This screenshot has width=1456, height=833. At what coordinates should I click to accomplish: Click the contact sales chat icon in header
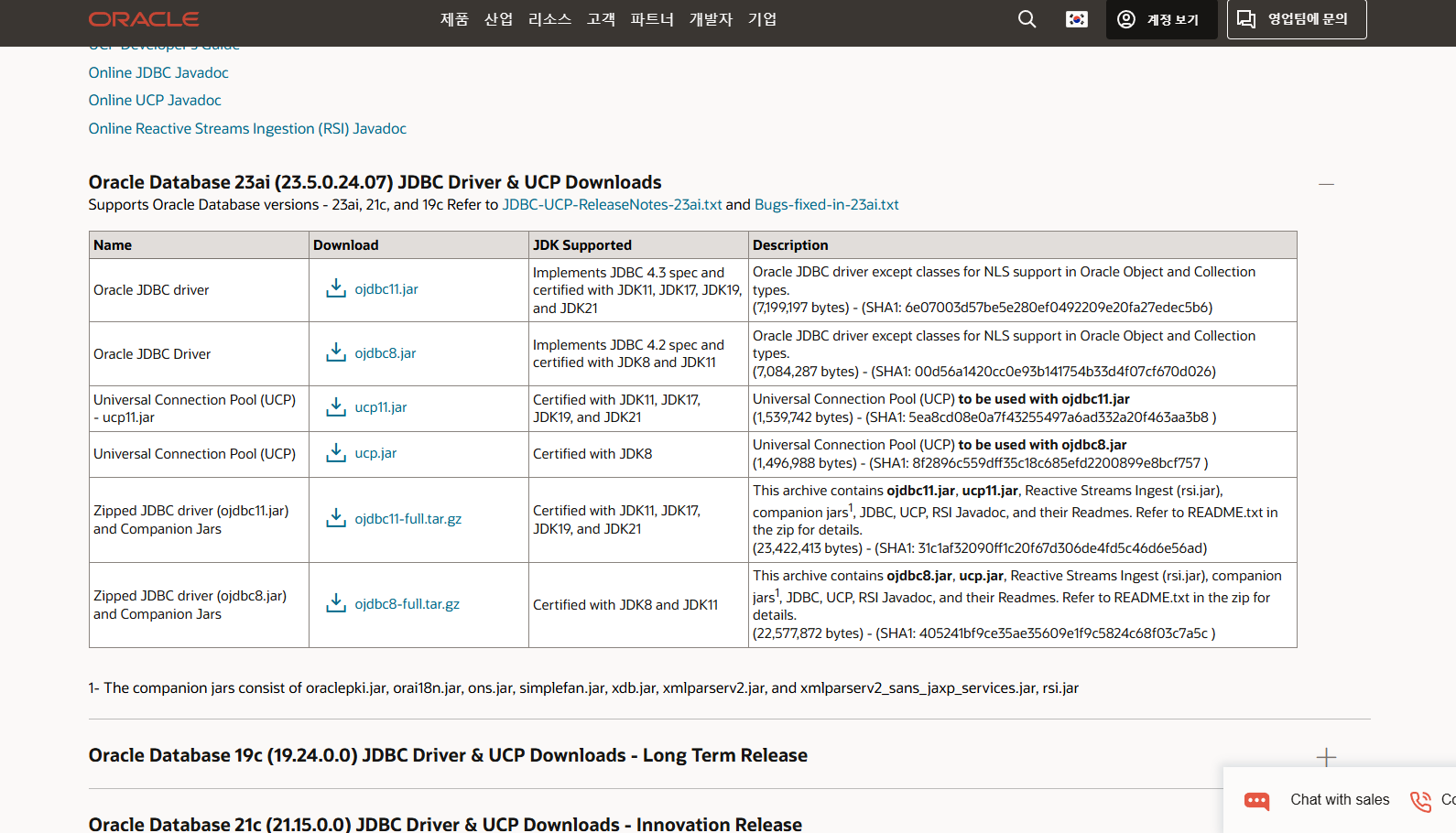[x=1246, y=19]
